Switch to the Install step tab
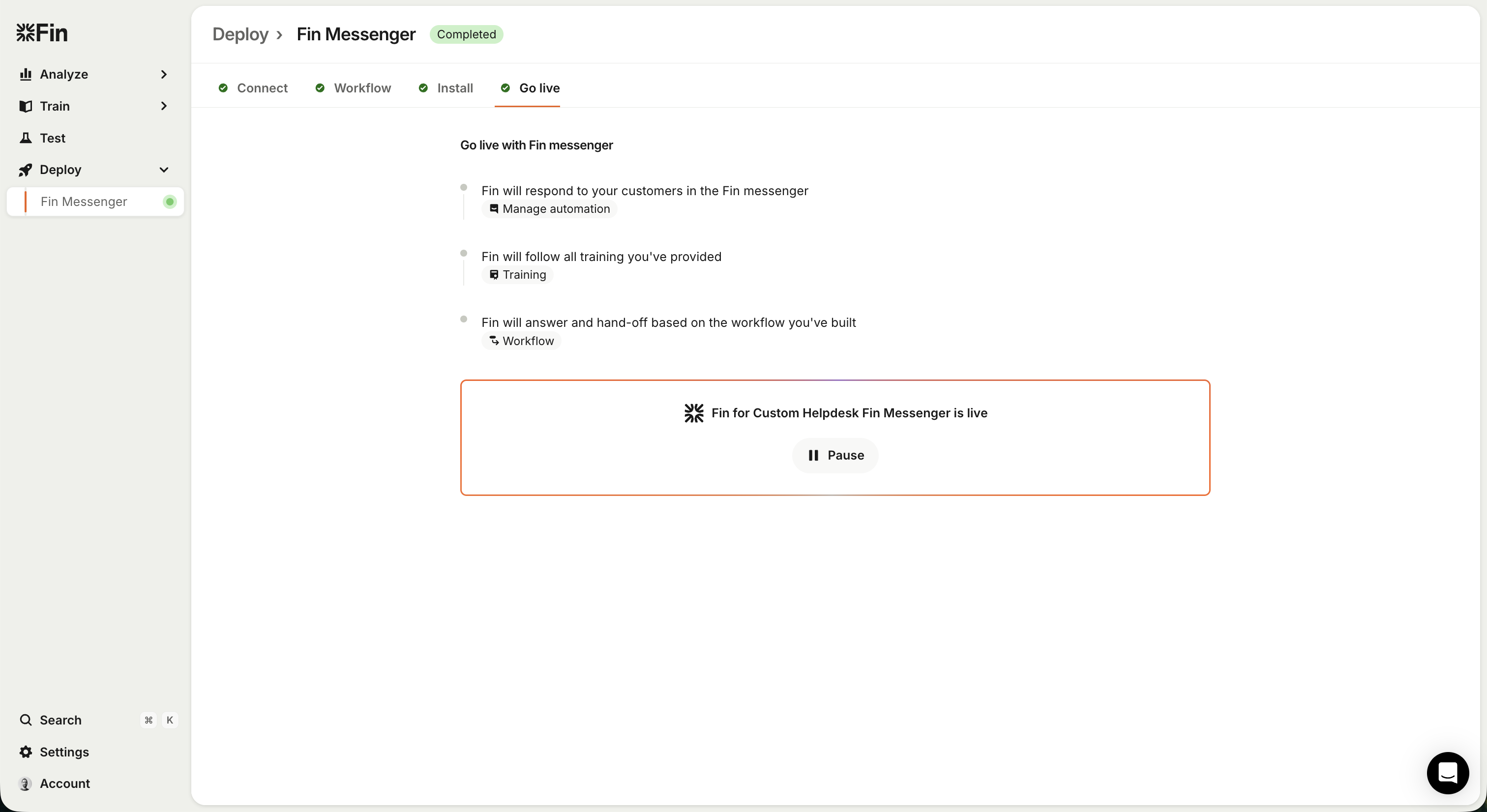Viewport: 1487px width, 812px height. 446,87
